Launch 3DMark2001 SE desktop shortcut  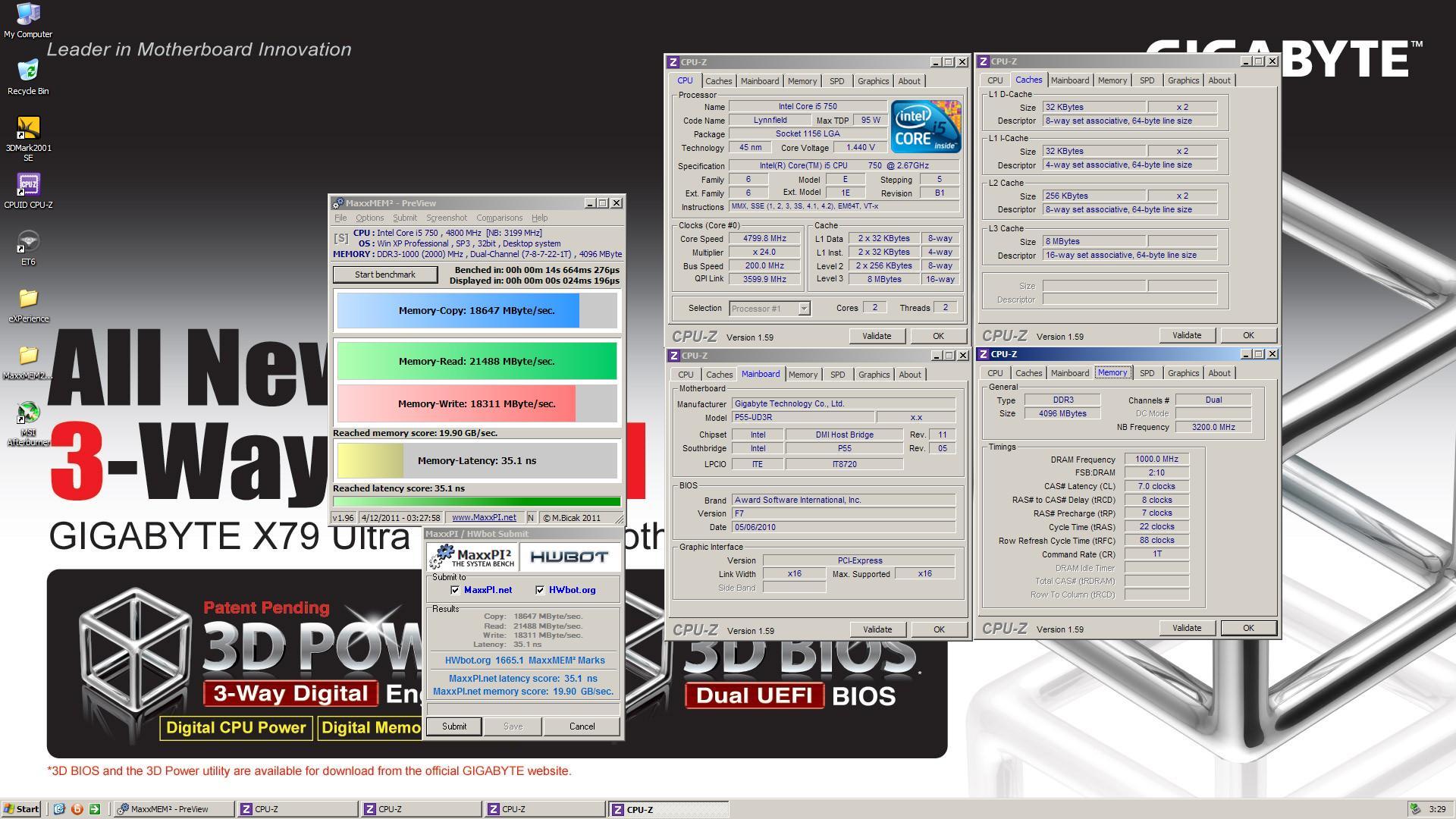coord(28,139)
